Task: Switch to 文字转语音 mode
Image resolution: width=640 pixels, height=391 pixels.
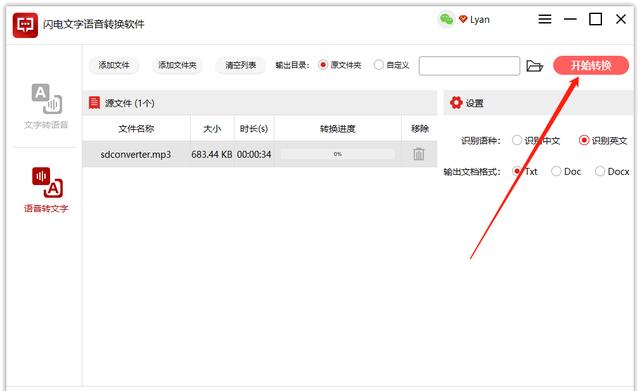Action: 46,106
